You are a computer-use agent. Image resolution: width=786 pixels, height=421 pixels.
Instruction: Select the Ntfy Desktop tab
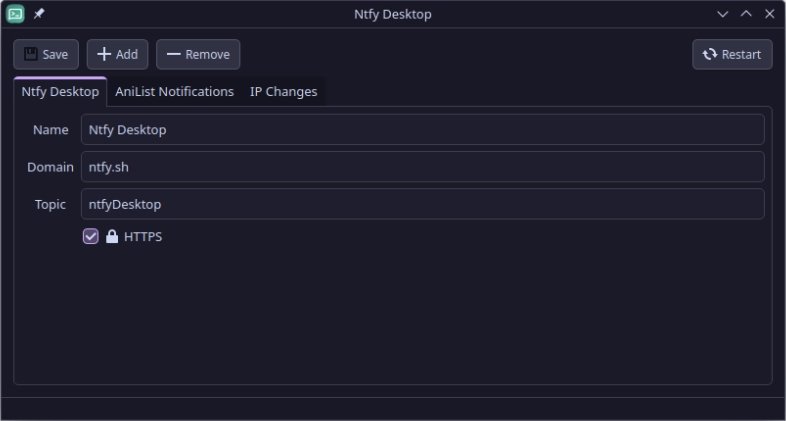(x=60, y=91)
